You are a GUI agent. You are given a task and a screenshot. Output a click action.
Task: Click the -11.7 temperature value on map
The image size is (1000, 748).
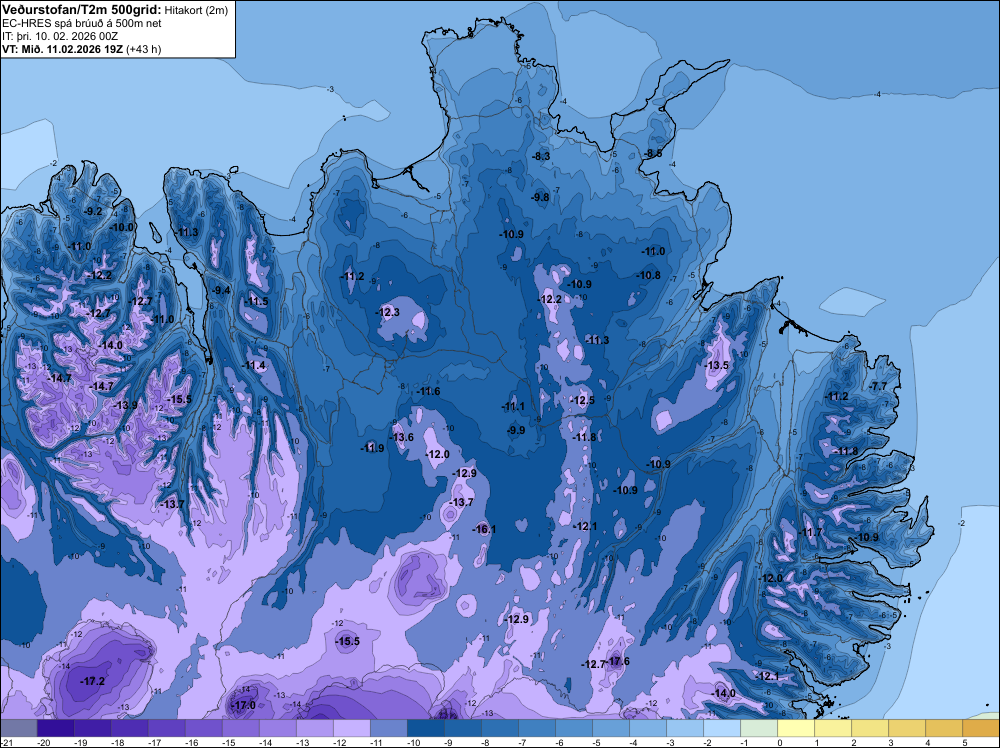[811, 532]
